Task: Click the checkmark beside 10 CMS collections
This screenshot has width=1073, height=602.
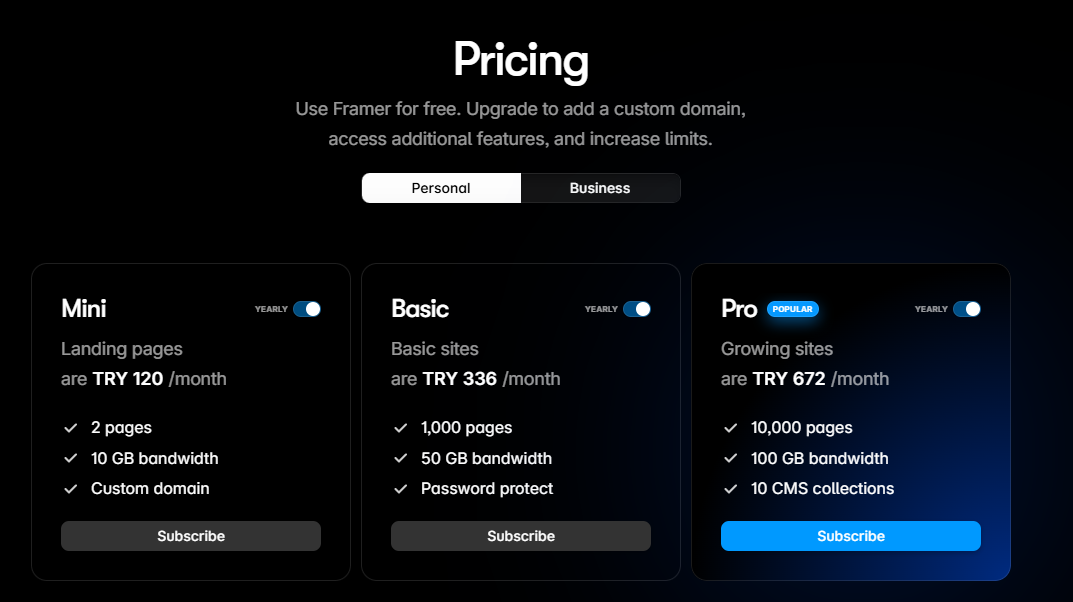Action: click(x=730, y=489)
